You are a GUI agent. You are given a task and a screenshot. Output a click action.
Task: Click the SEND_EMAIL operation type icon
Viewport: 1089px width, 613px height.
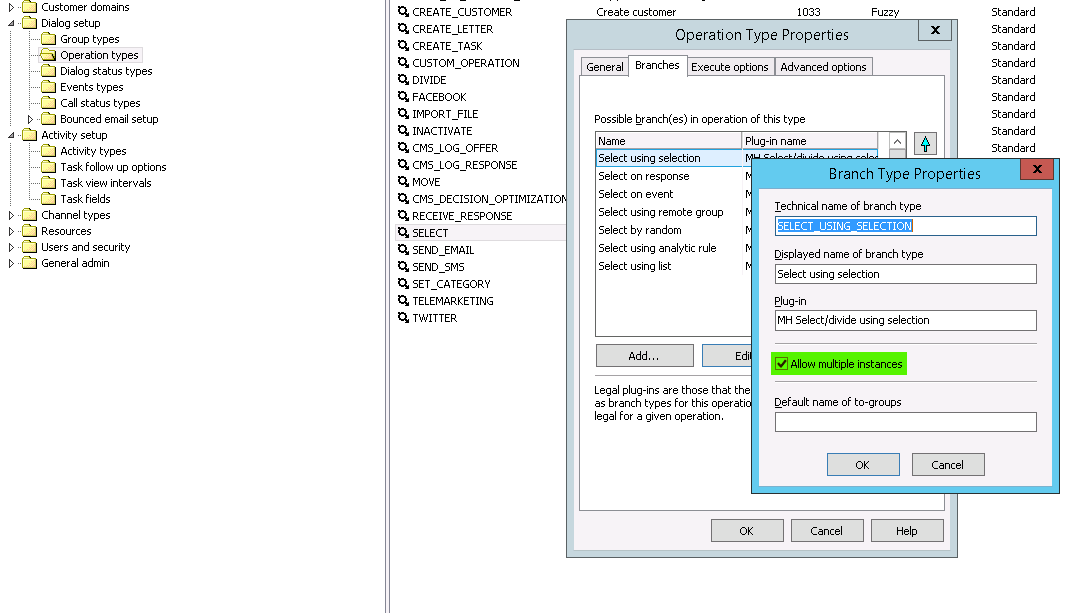(404, 250)
